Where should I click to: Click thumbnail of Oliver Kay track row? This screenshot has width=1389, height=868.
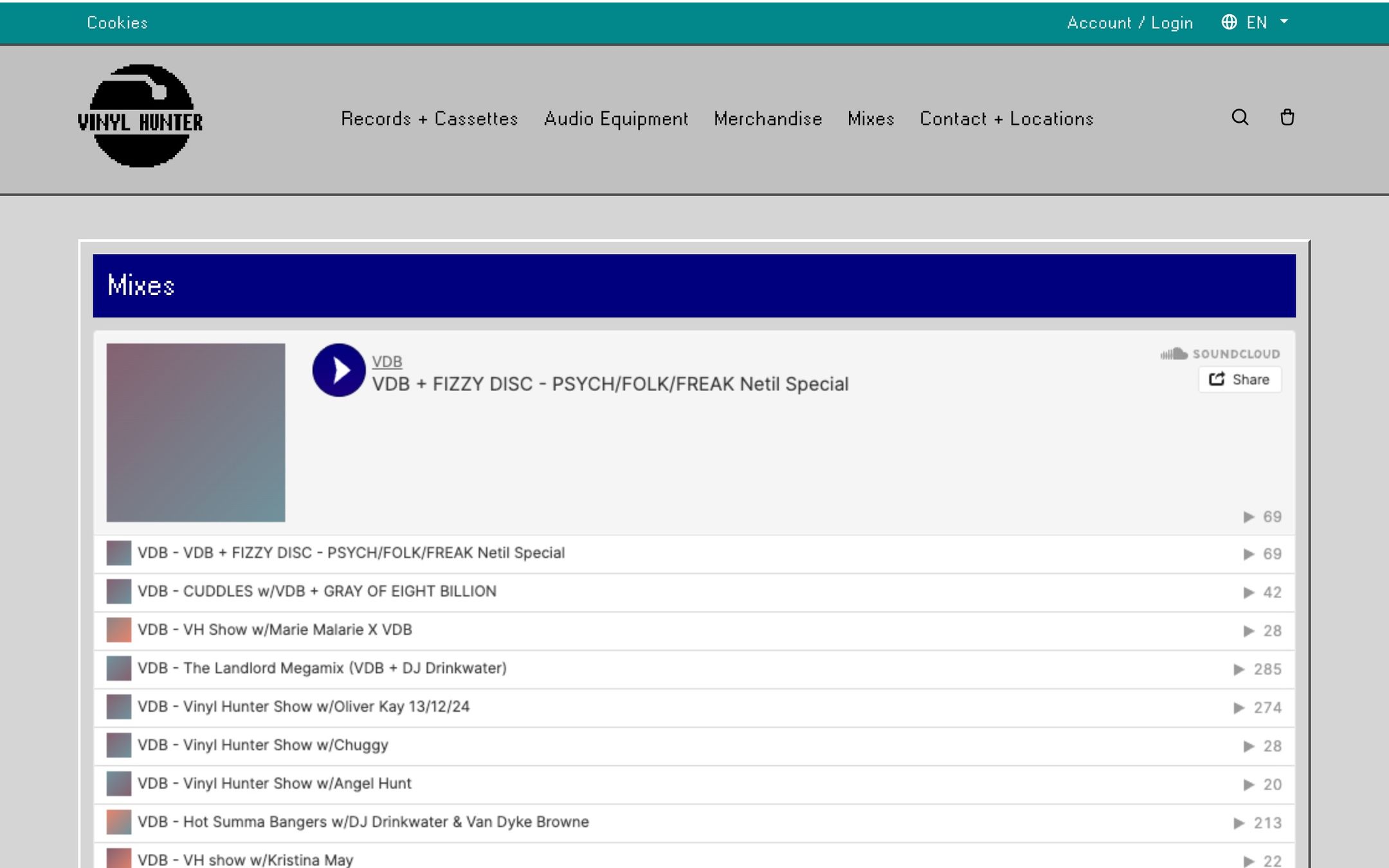tap(119, 707)
